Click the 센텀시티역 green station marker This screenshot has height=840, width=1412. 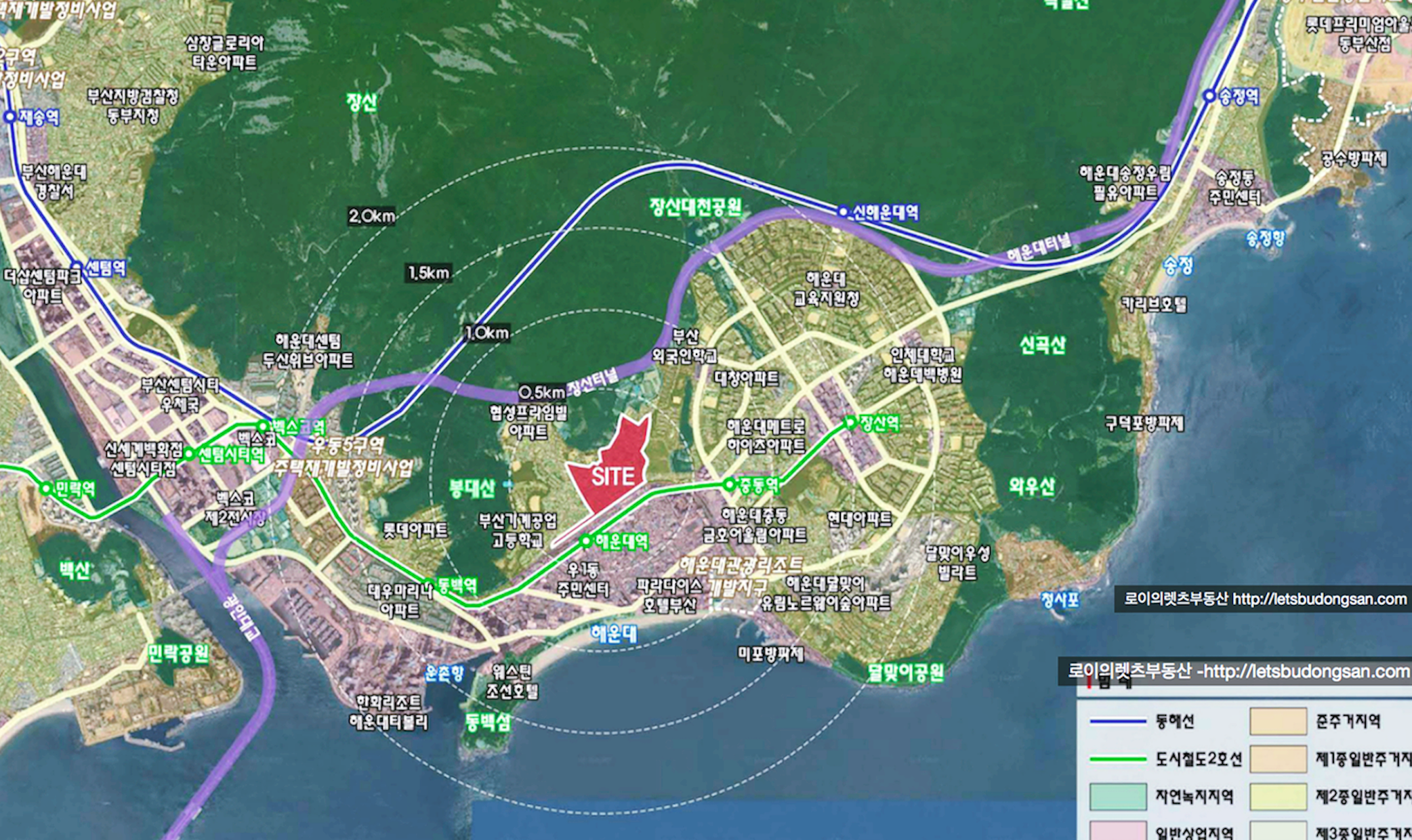(x=190, y=454)
